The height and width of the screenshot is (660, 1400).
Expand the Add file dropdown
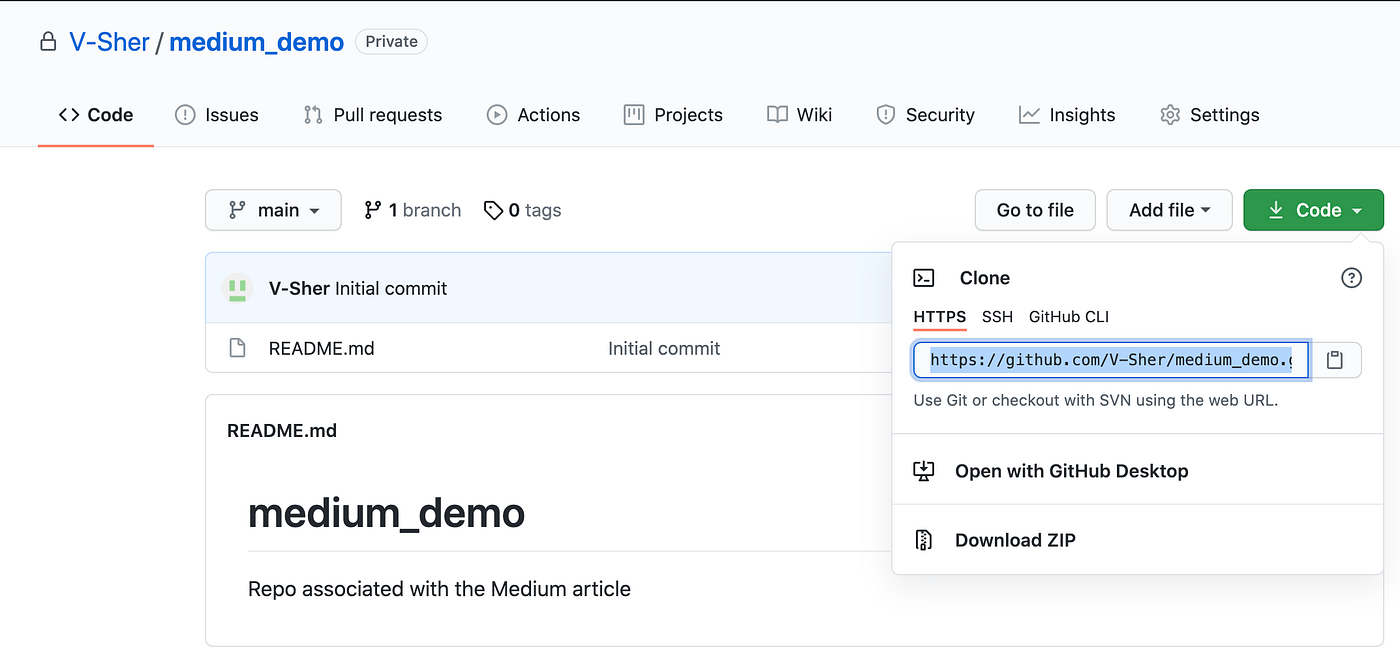[1169, 210]
